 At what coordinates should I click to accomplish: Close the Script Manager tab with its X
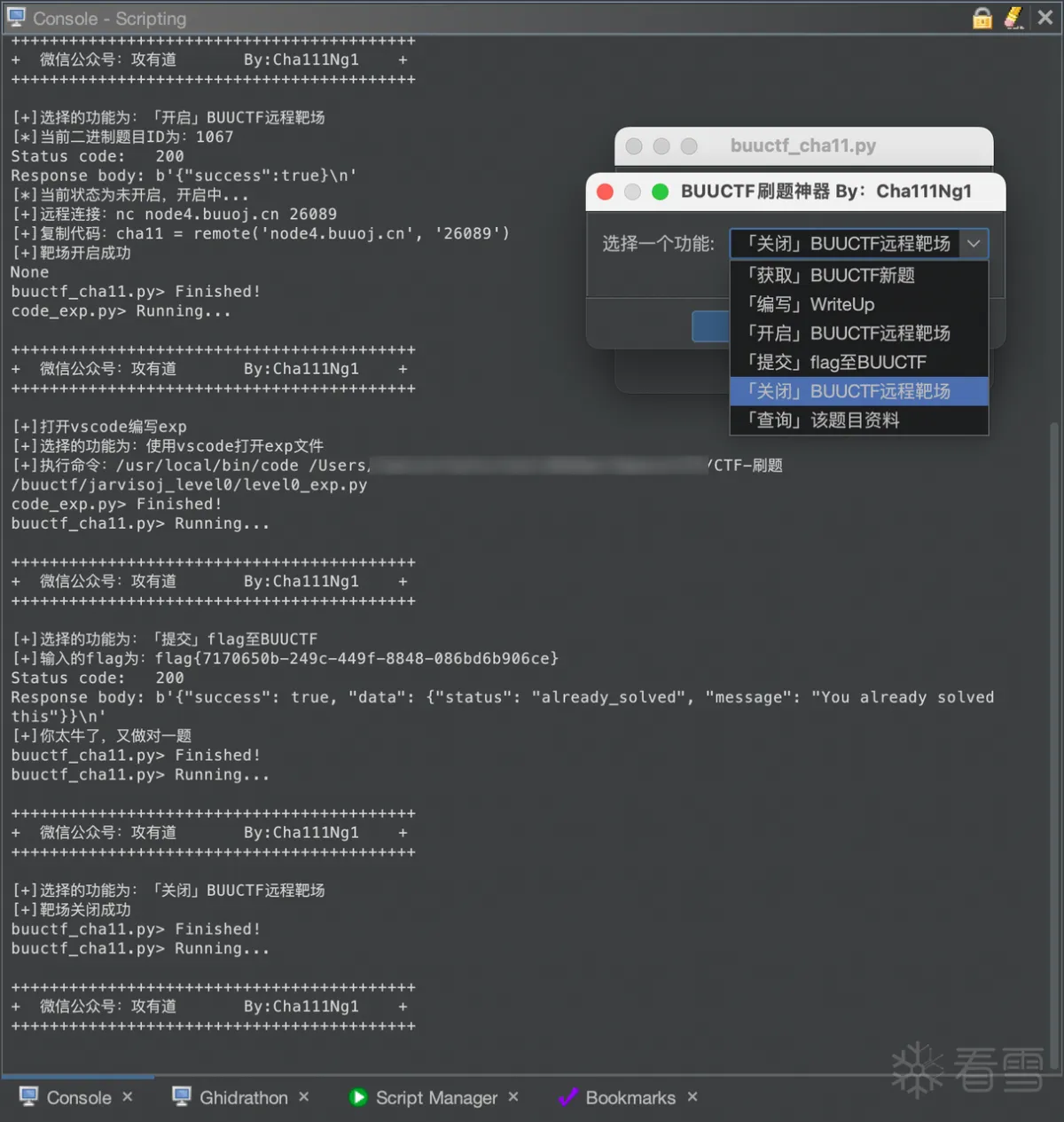click(513, 1097)
